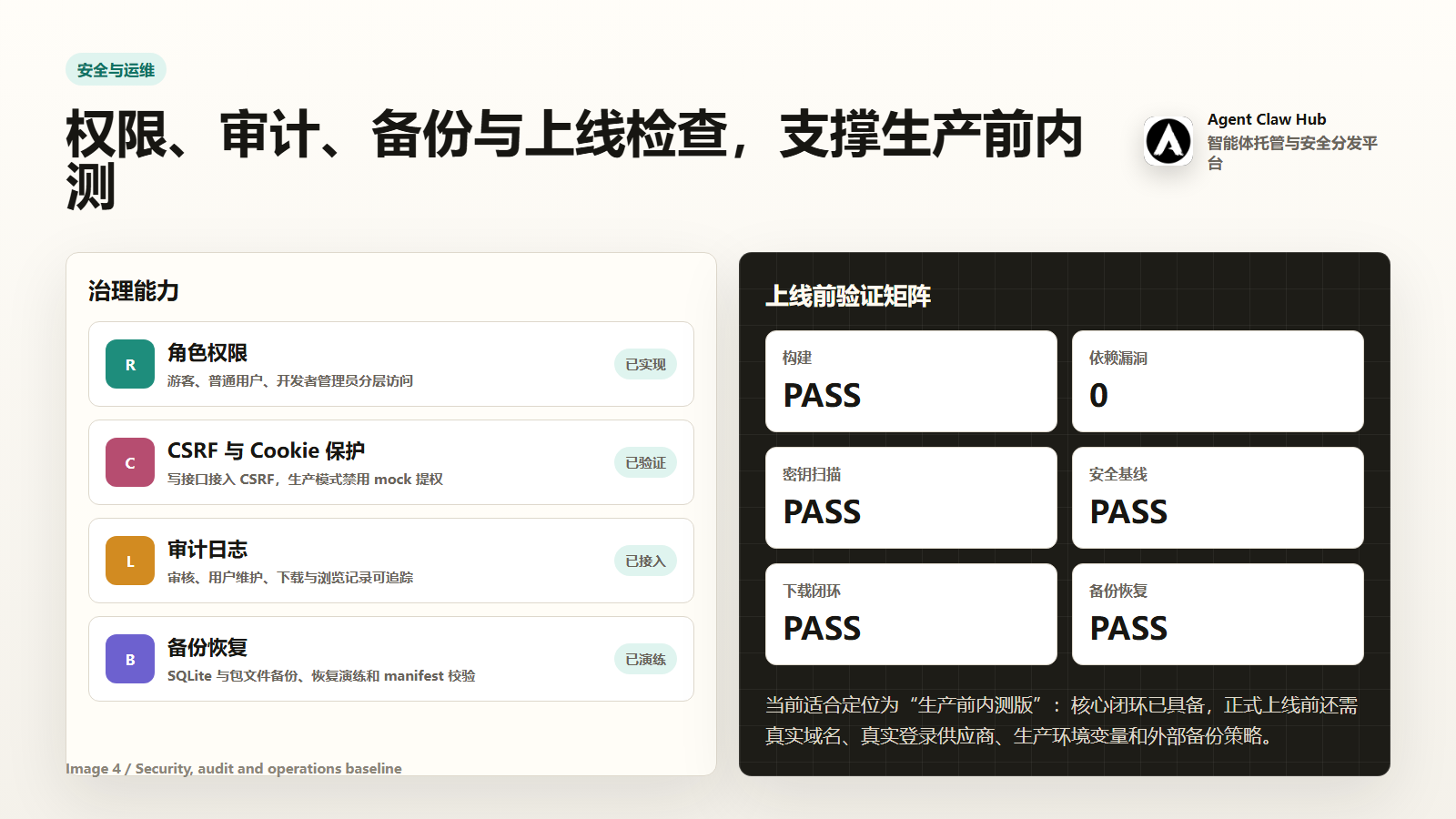Click the 智能体托管与安全分发平台 subtitle

[1292, 153]
